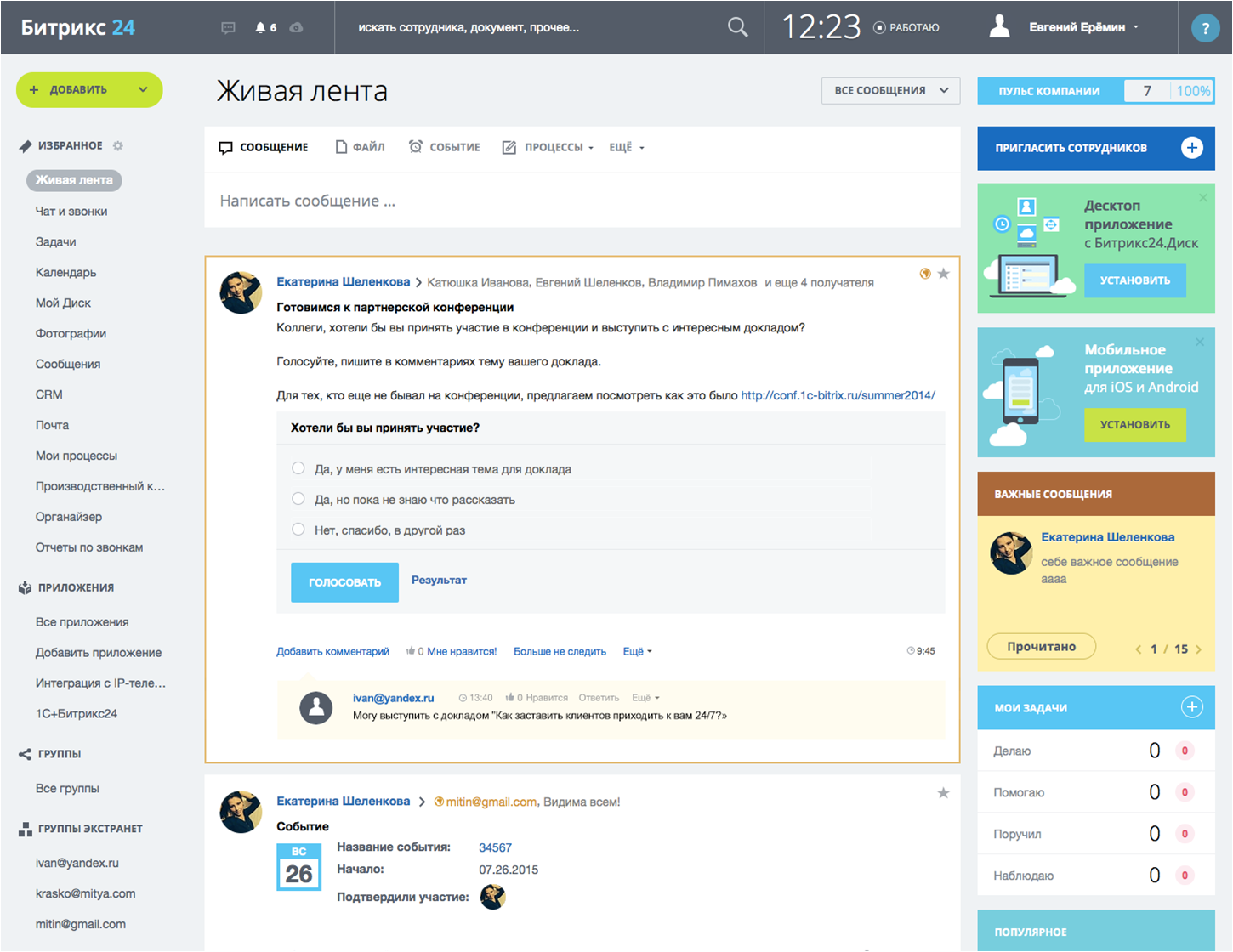Open the chat messages icon in header

click(x=228, y=27)
